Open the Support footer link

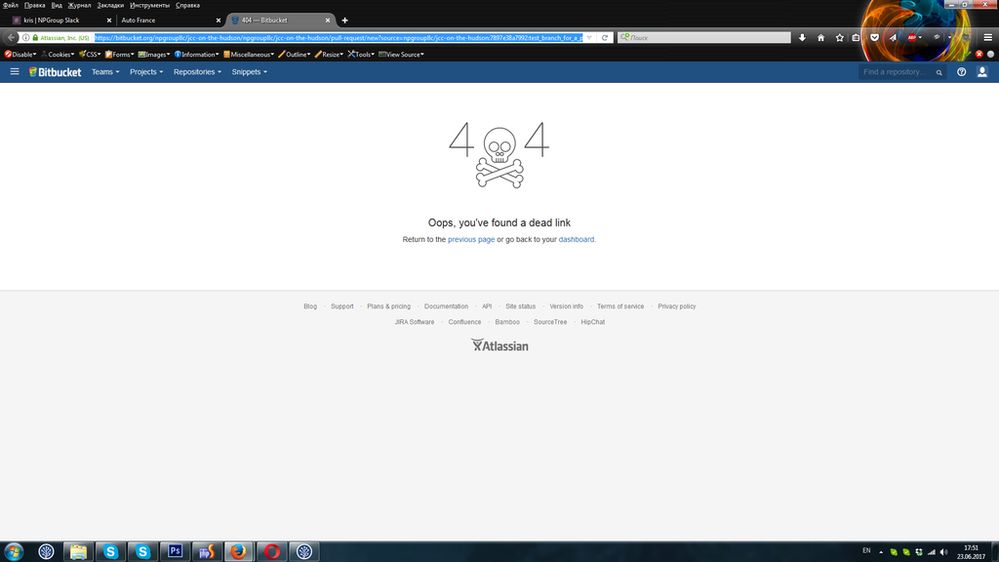point(342,306)
